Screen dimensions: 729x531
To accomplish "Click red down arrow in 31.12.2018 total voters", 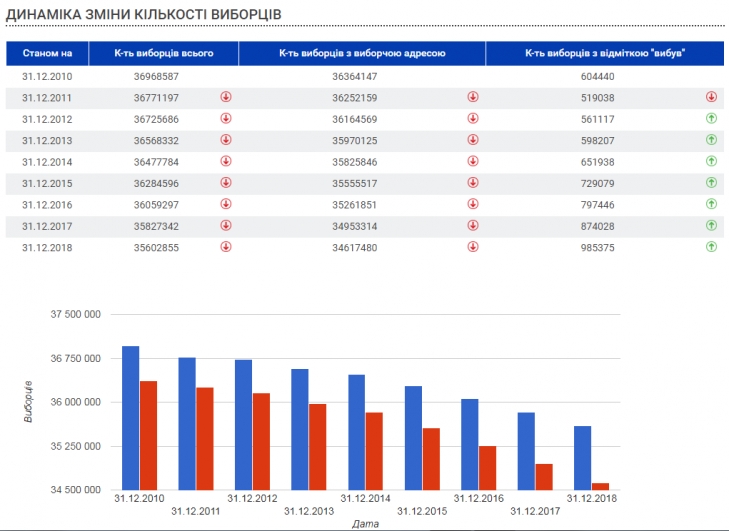I will click(226, 247).
